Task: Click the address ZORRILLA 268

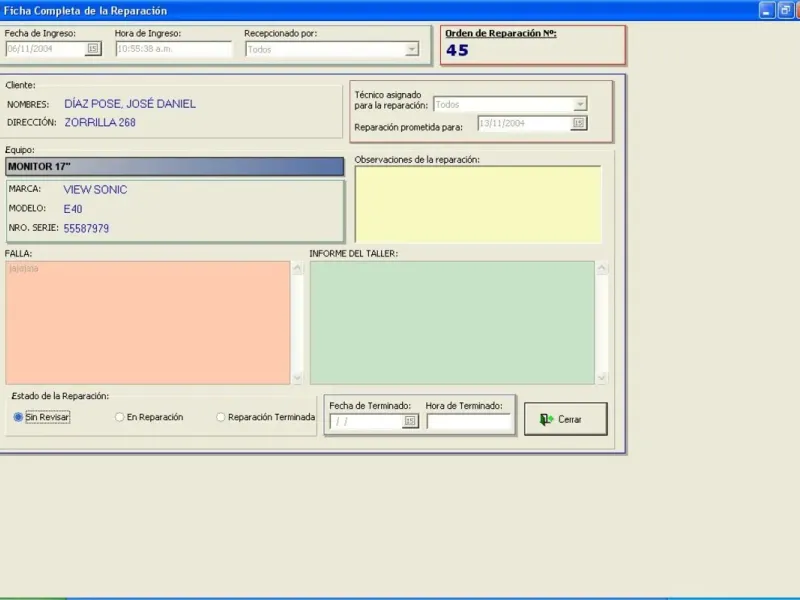Action: (100, 122)
